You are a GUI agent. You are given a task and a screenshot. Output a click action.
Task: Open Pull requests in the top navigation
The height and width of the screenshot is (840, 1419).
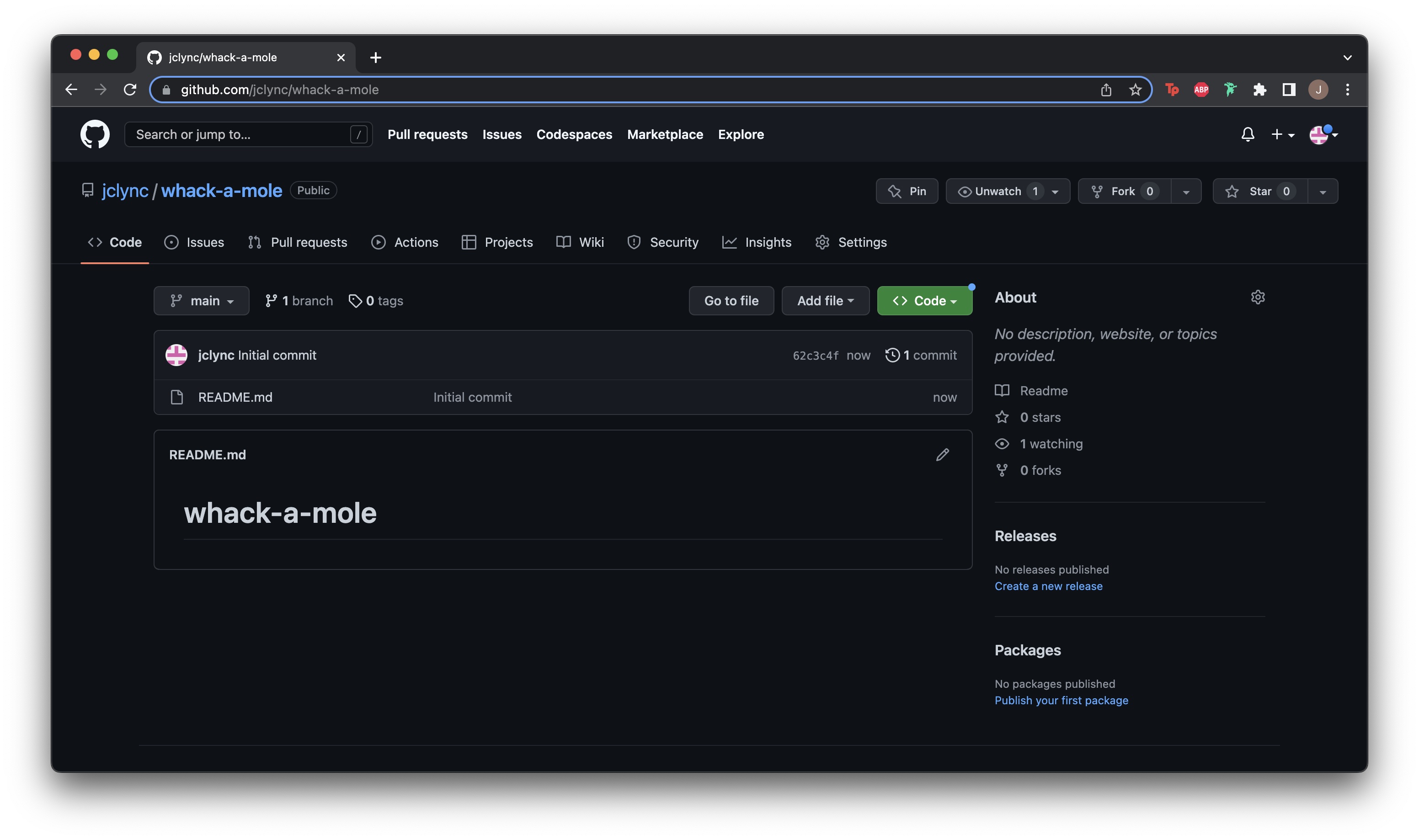427,134
